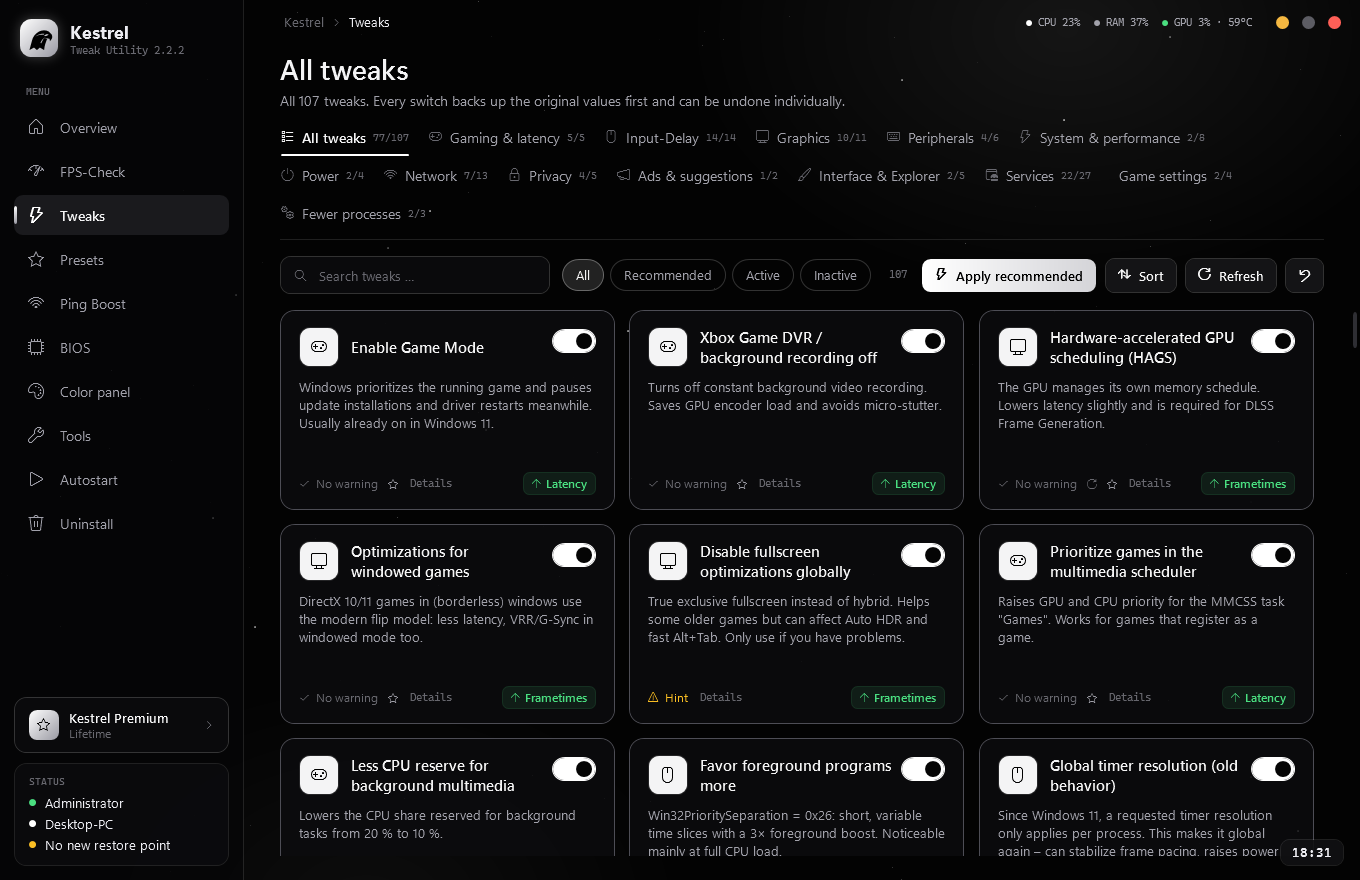This screenshot has width=1360, height=880.
Task: Click Apply recommended
Action: [x=1009, y=276]
